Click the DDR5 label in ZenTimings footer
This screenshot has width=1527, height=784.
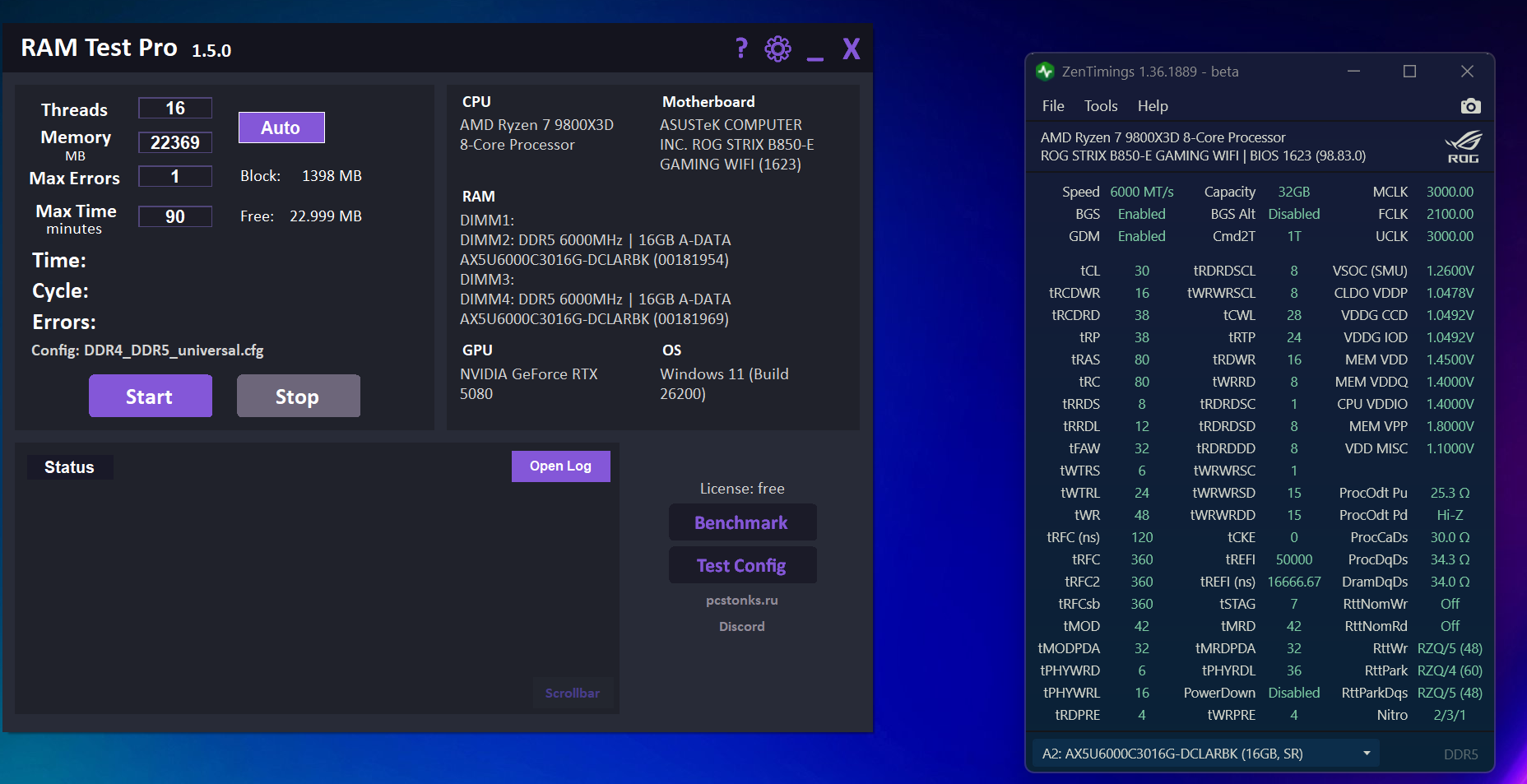(1461, 754)
